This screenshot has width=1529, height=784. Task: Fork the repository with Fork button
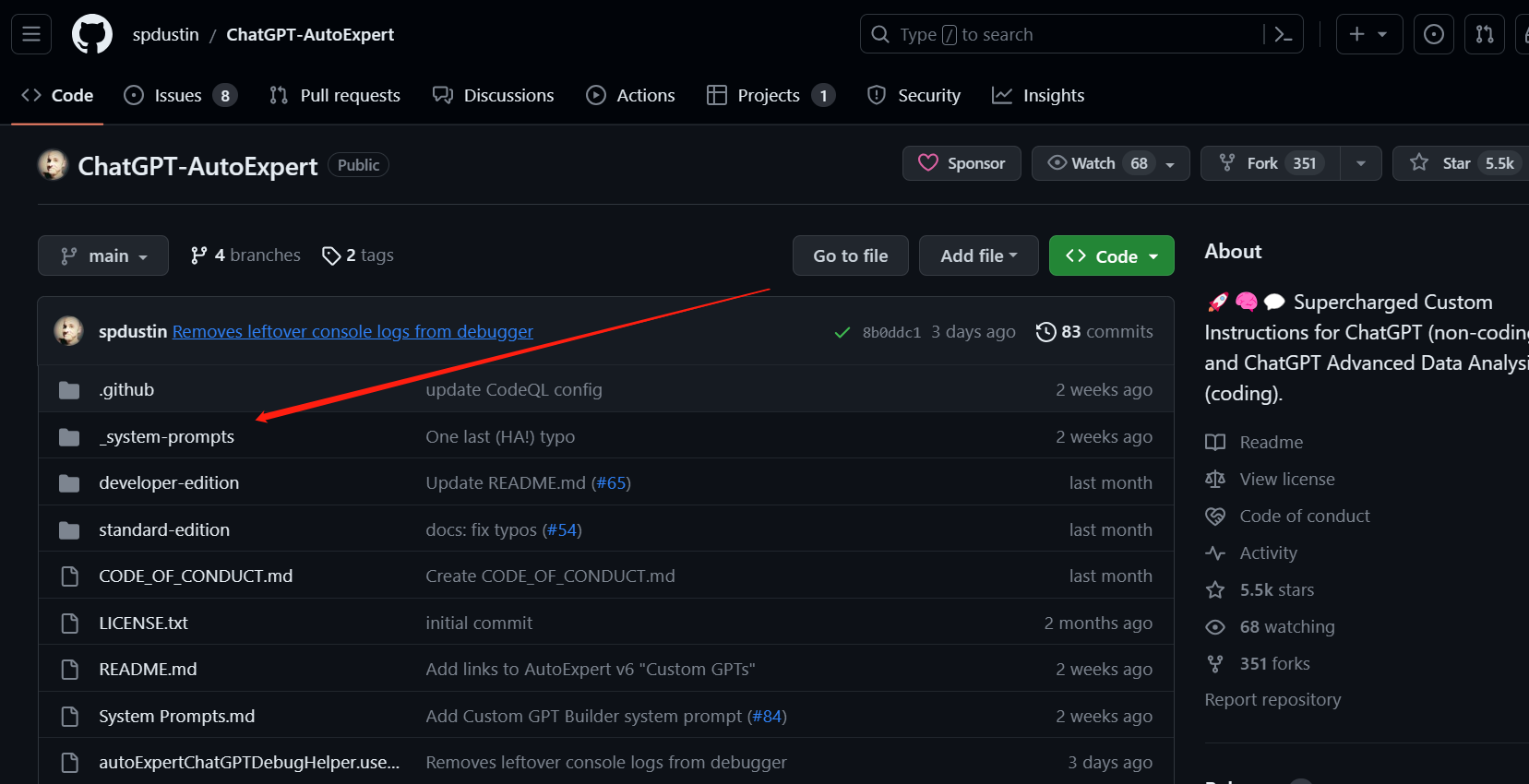click(x=1270, y=163)
